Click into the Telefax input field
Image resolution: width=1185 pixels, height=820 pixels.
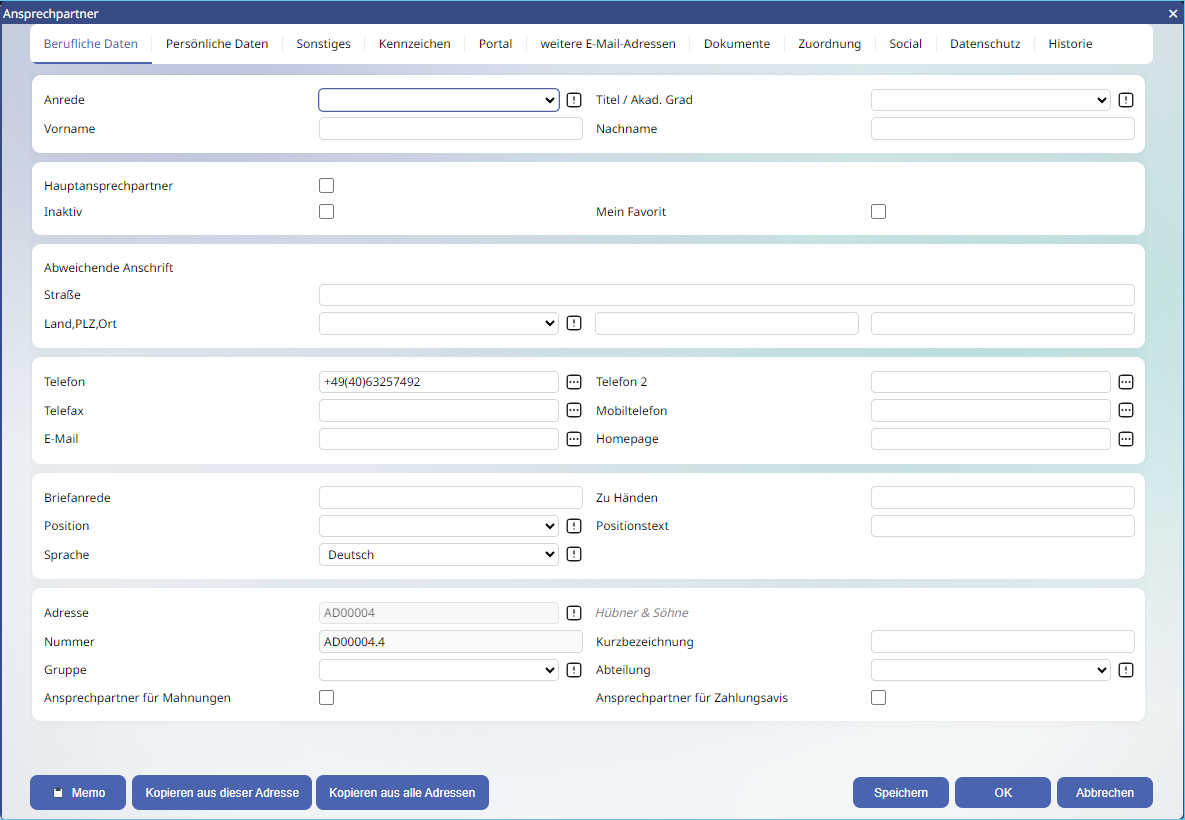[439, 410]
